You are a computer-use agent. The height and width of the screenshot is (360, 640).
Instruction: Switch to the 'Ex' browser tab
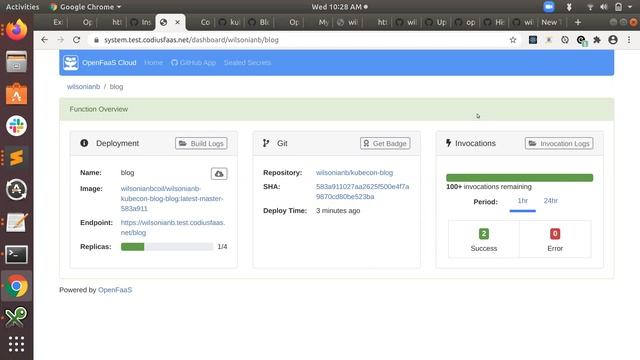coord(57,22)
